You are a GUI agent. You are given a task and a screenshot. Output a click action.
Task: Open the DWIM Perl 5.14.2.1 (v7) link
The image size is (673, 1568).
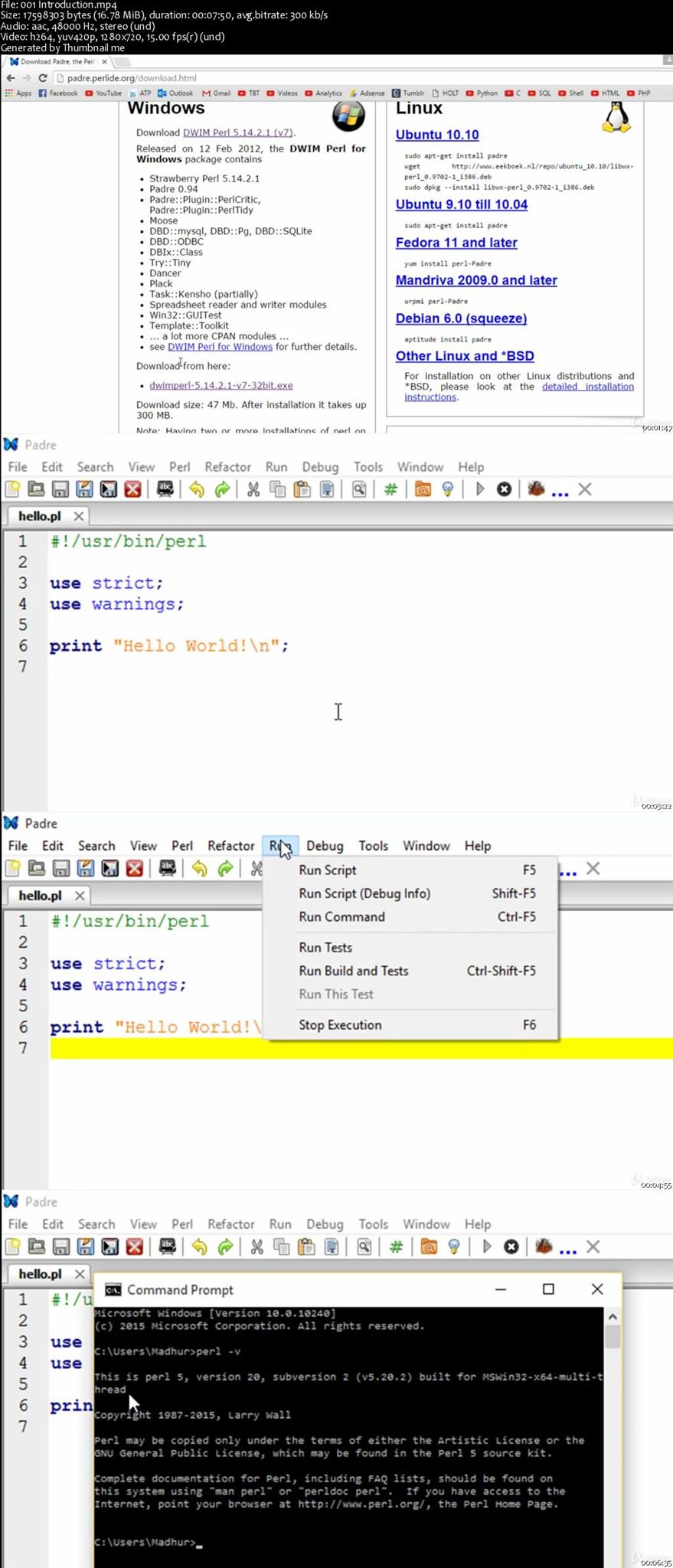coord(237,132)
